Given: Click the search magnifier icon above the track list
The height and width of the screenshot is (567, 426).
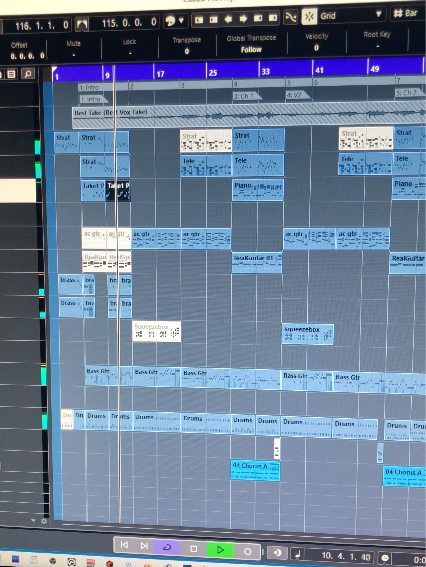Looking at the screenshot, I should [x=27, y=74].
